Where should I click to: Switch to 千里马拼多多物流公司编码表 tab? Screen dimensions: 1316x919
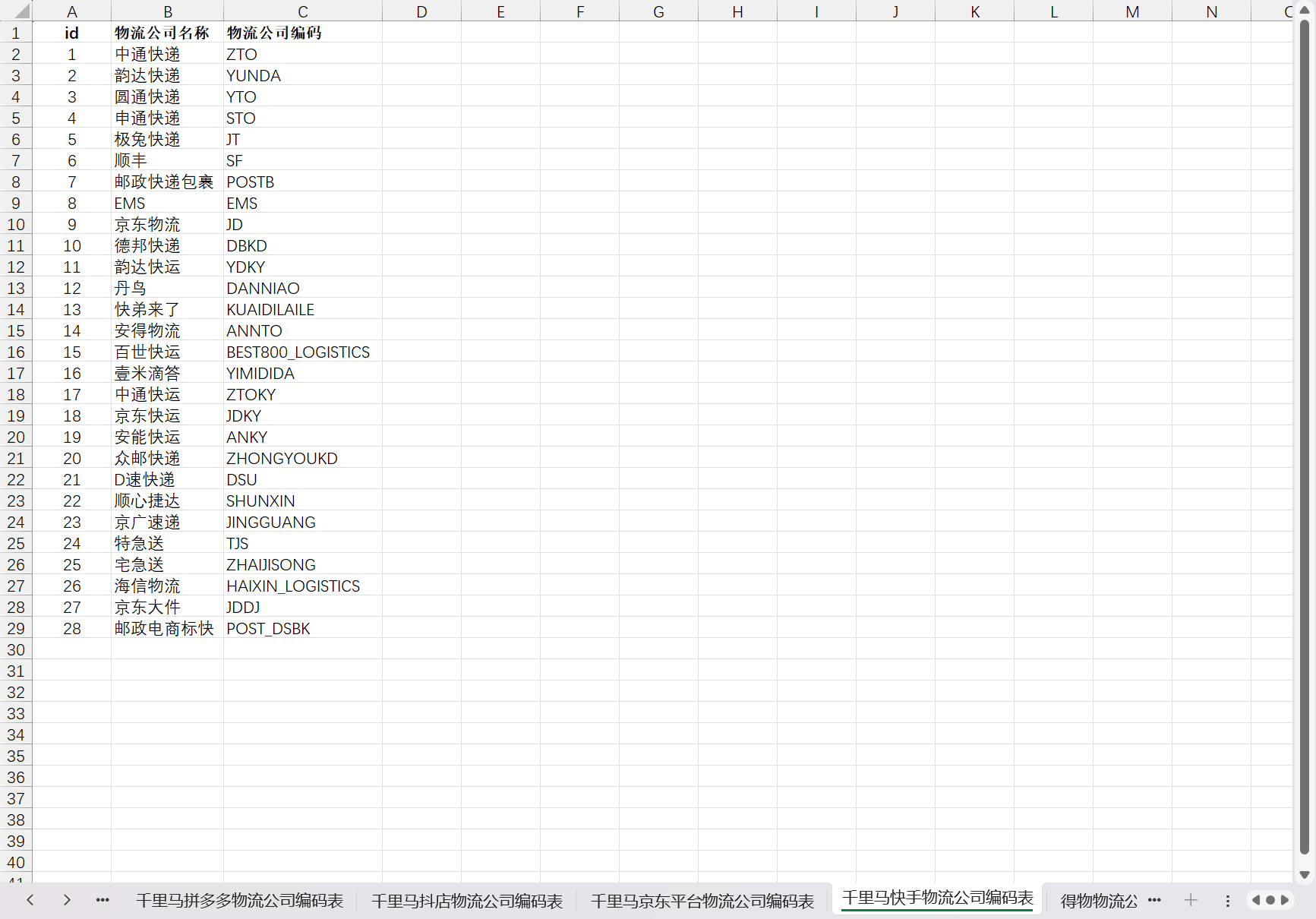tap(239, 901)
